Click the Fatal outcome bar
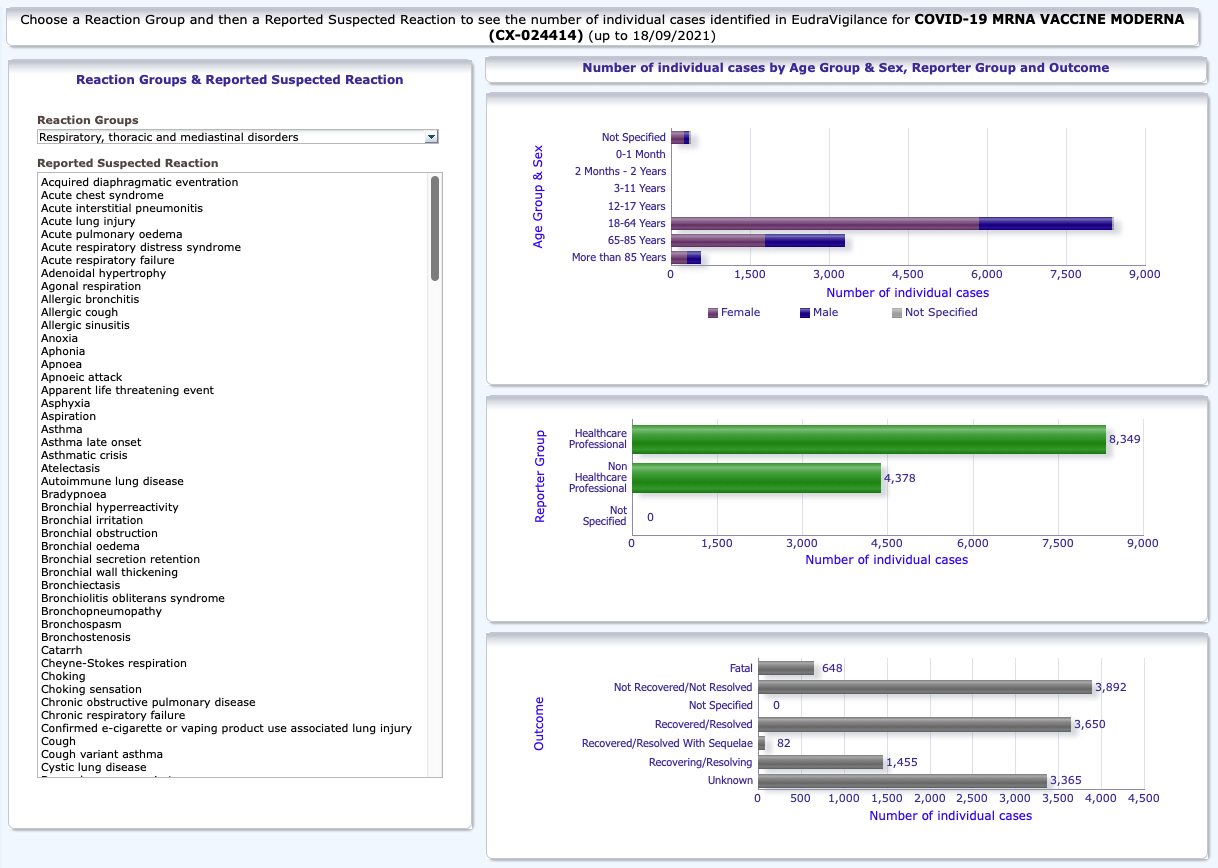The height and width of the screenshot is (868, 1218). point(786,668)
